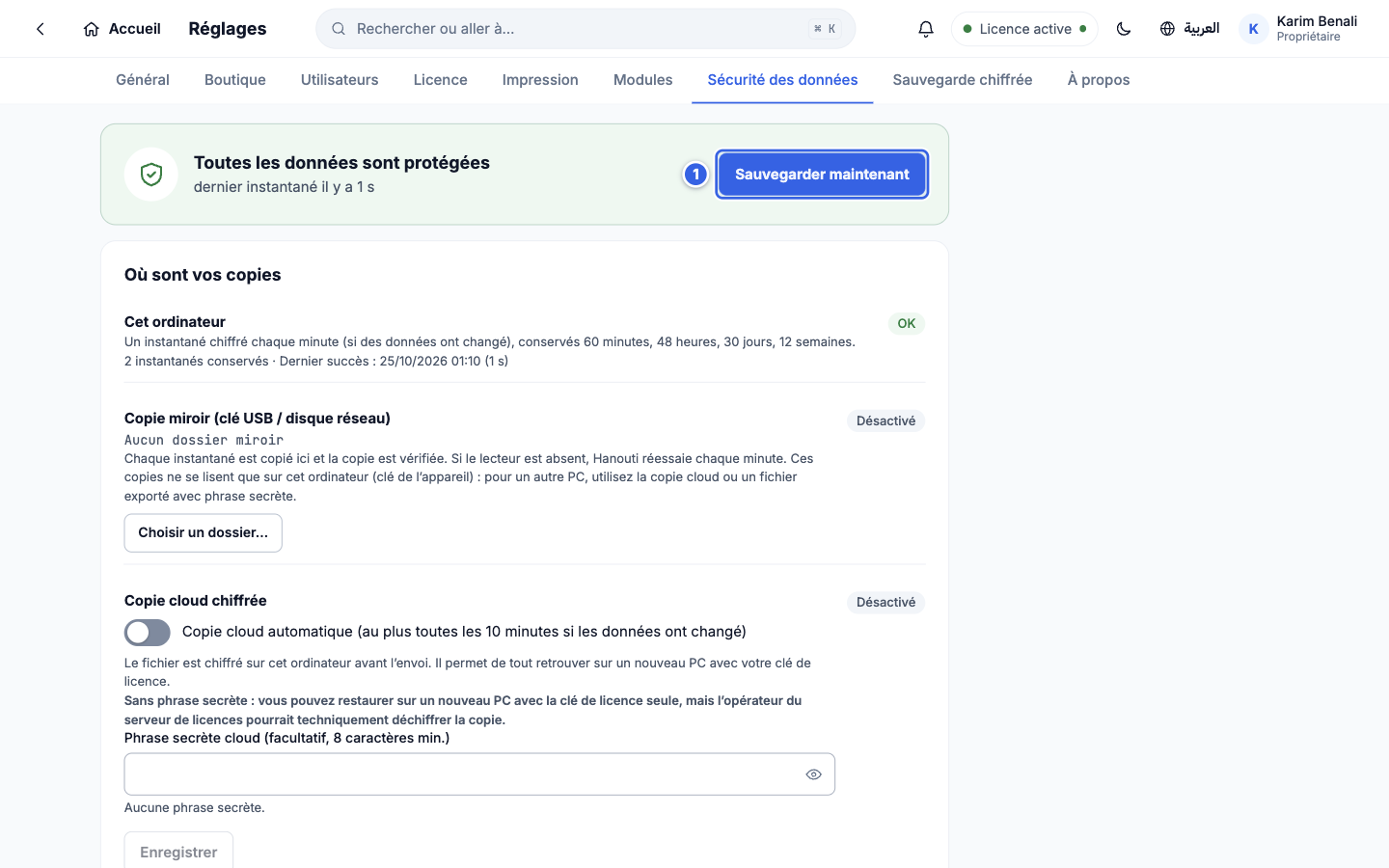Select the Sécurité des données tab
This screenshot has width=1389, height=868.
point(782,80)
